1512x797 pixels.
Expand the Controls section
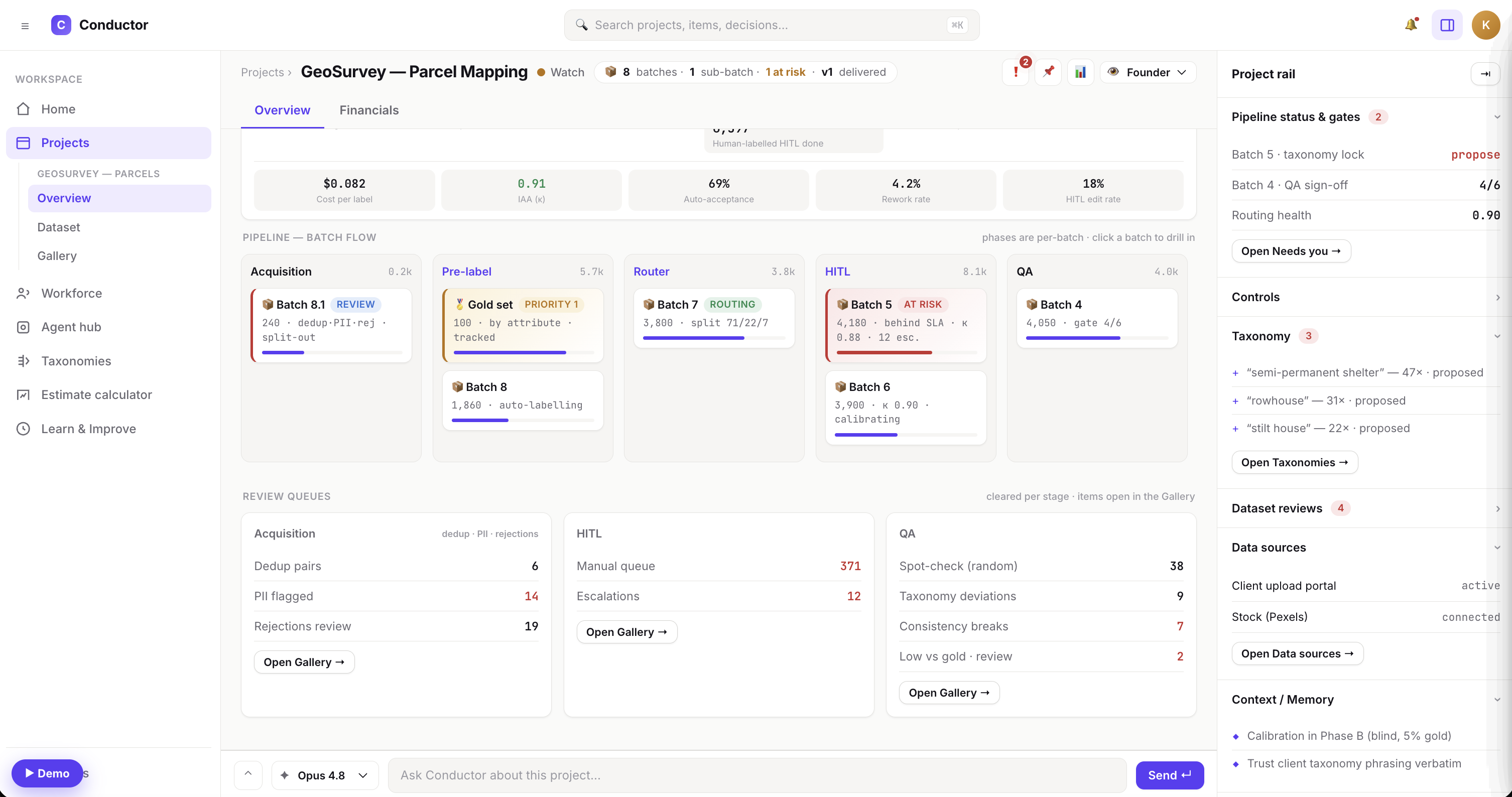pyautogui.click(x=1497, y=297)
